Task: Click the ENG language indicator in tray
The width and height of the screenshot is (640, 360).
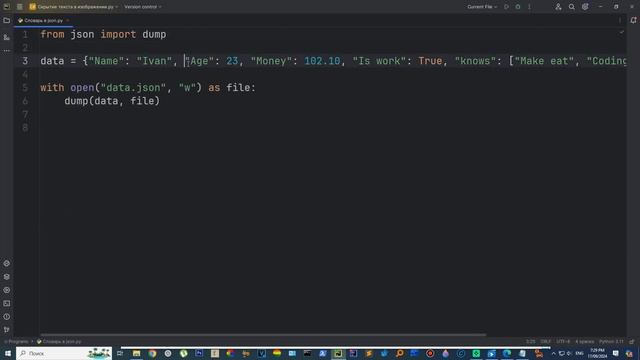Action: (x=580, y=353)
